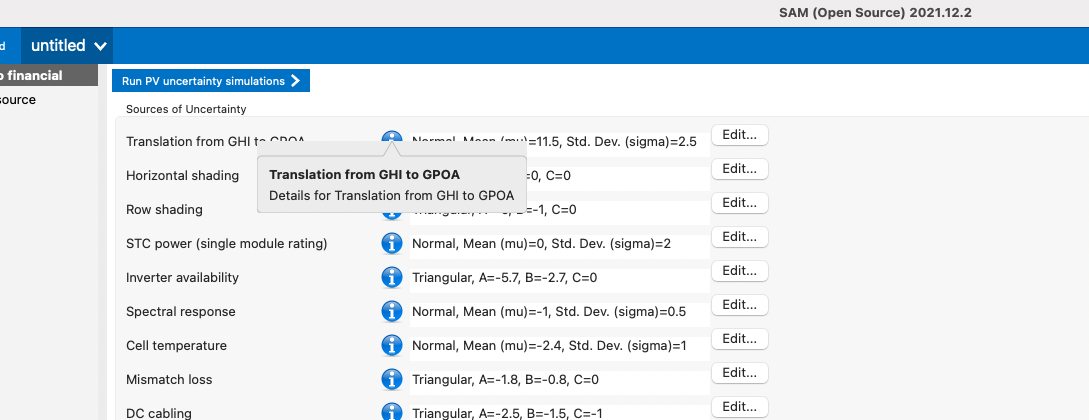This screenshot has width=1089, height=420.
Task: Edit DC cabling distribution
Action: click(x=740, y=407)
